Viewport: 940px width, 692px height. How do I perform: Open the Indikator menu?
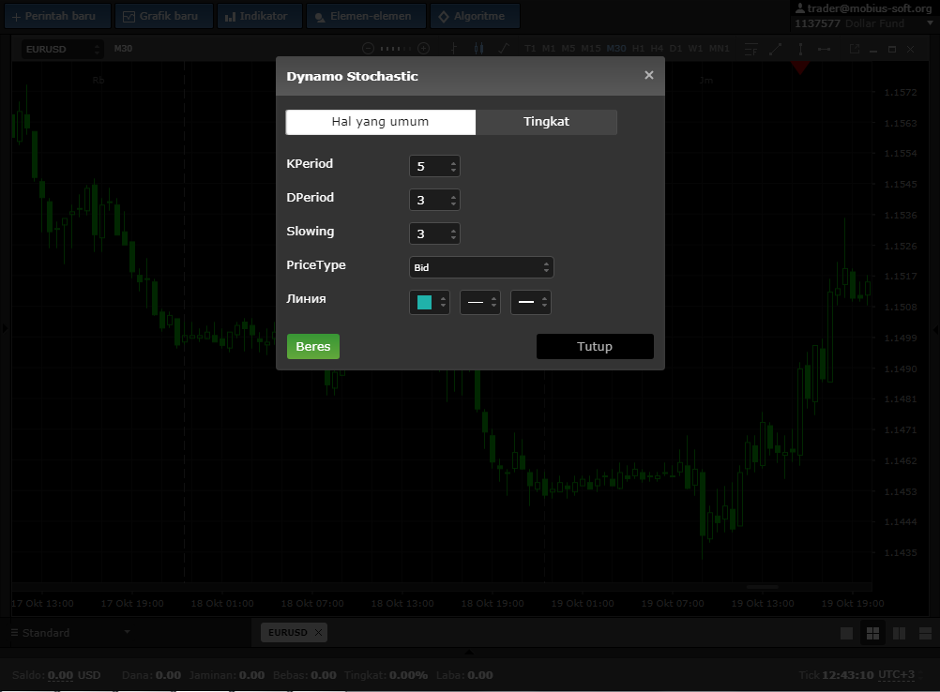coord(260,16)
